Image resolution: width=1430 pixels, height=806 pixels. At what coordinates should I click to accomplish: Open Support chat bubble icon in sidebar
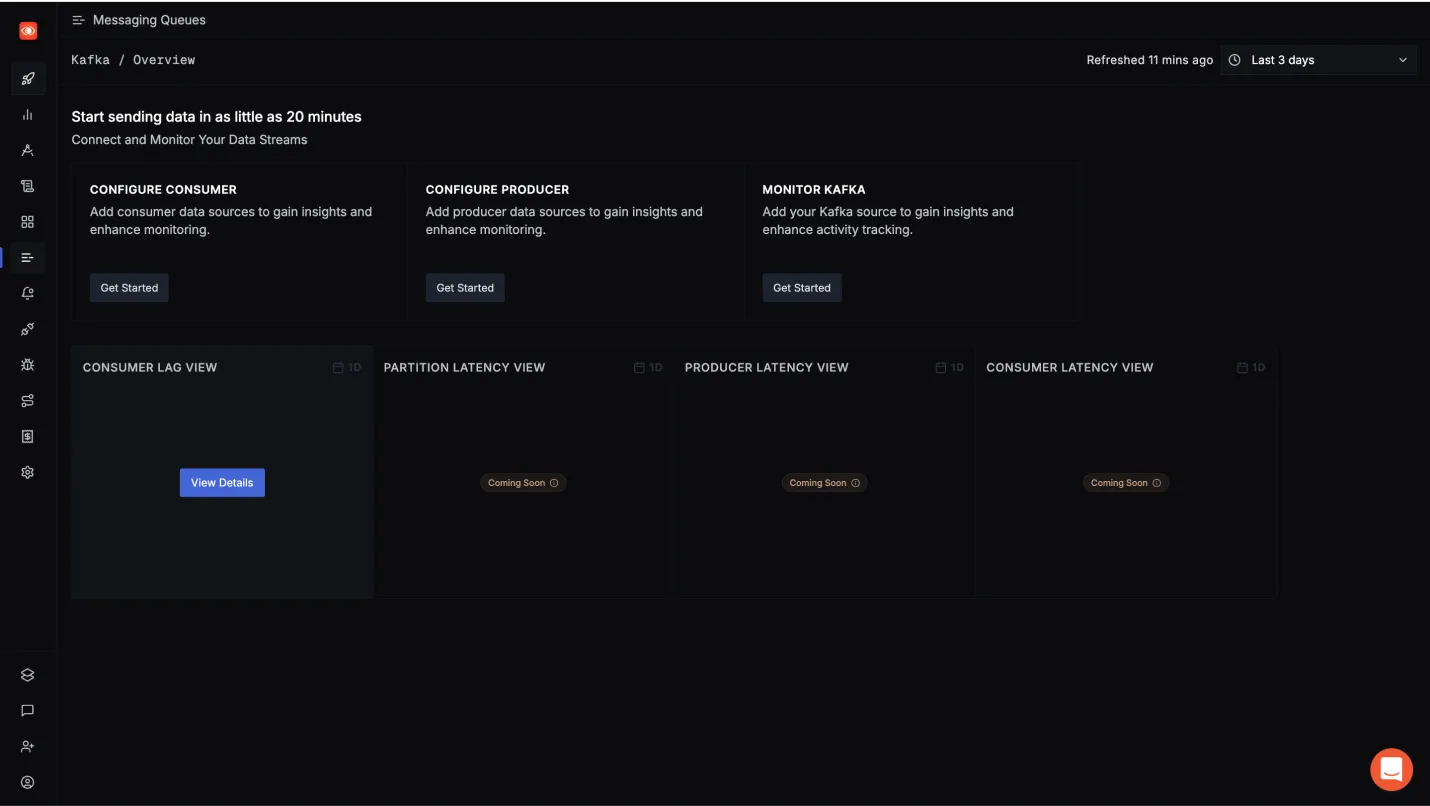(x=28, y=710)
